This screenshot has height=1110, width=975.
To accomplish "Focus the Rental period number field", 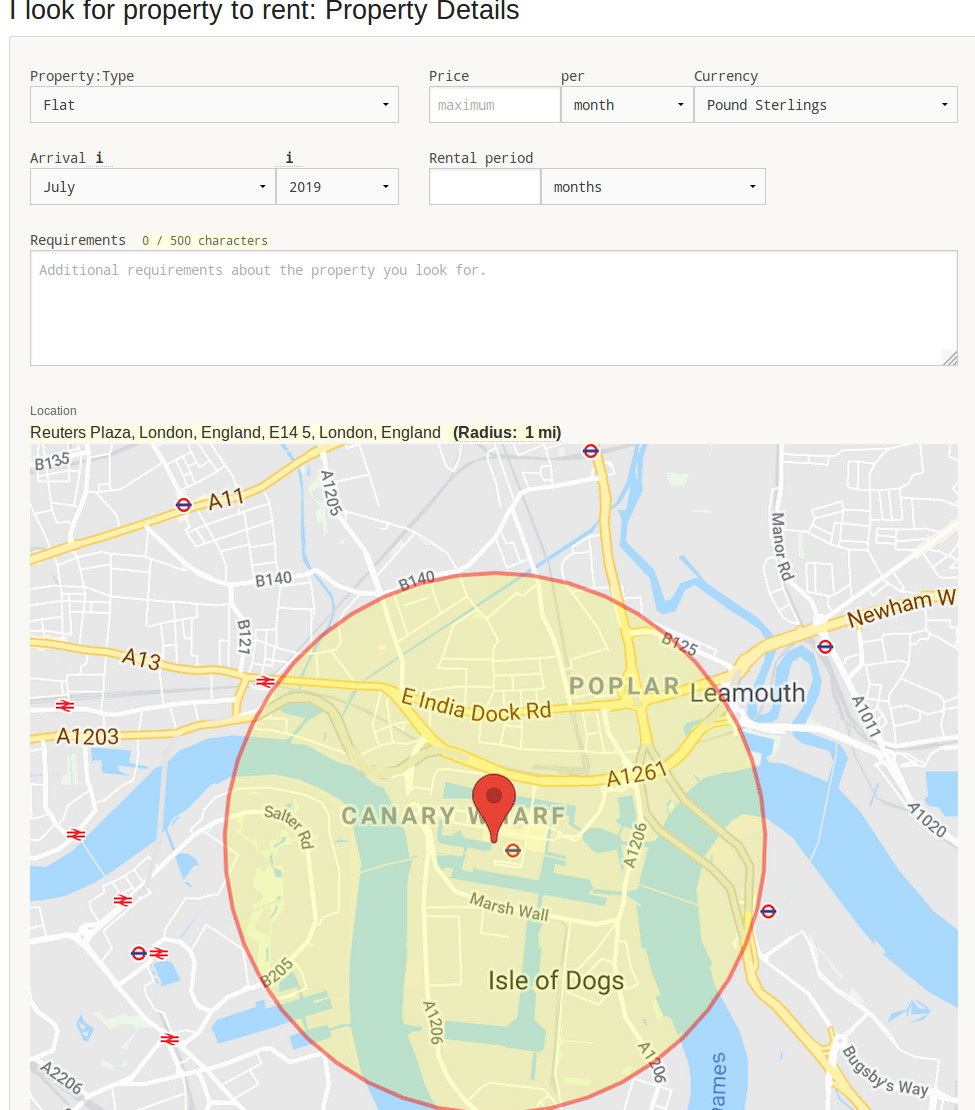I will pyautogui.click(x=485, y=187).
